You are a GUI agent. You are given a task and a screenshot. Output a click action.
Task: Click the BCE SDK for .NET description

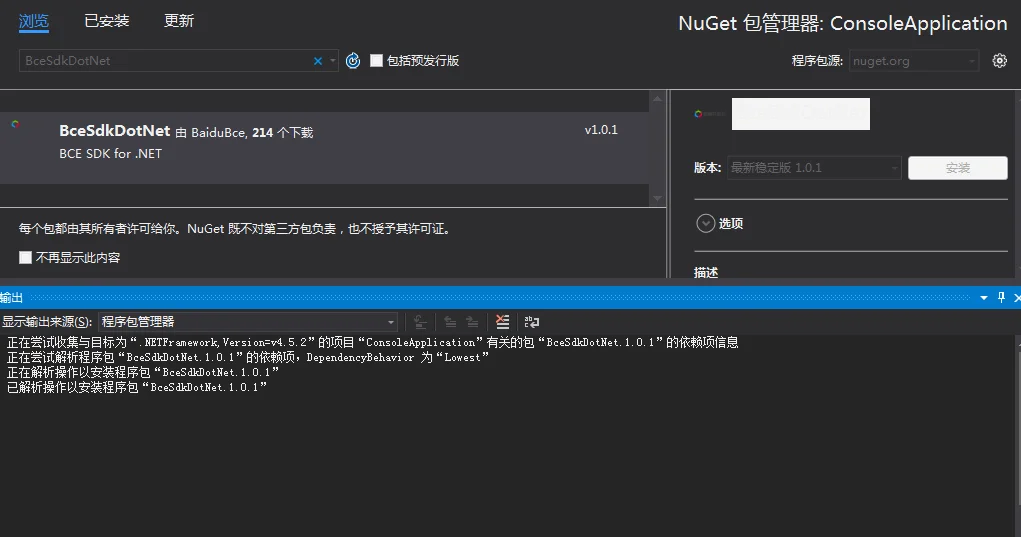[x=111, y=154]
